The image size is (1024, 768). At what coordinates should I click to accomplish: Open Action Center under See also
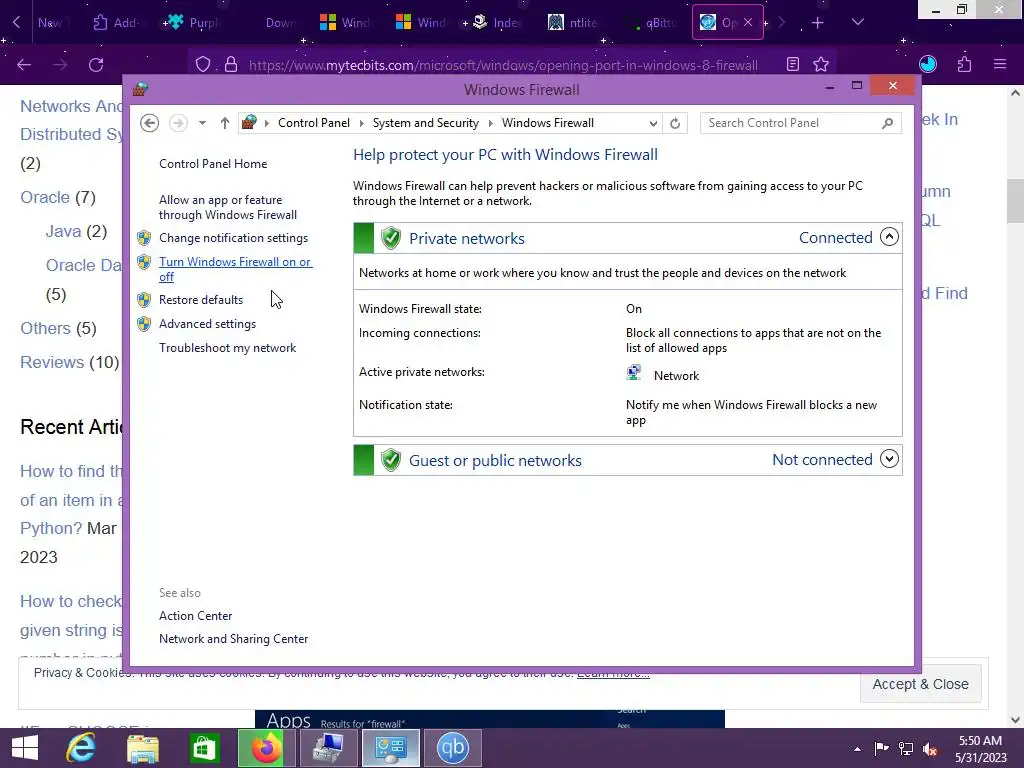(195, 616)
